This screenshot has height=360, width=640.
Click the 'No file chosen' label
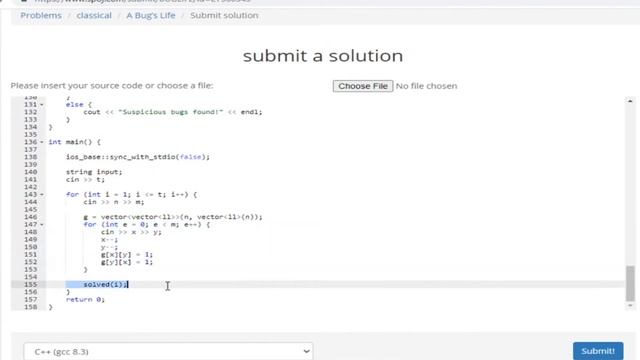click(x=427, y=86)
